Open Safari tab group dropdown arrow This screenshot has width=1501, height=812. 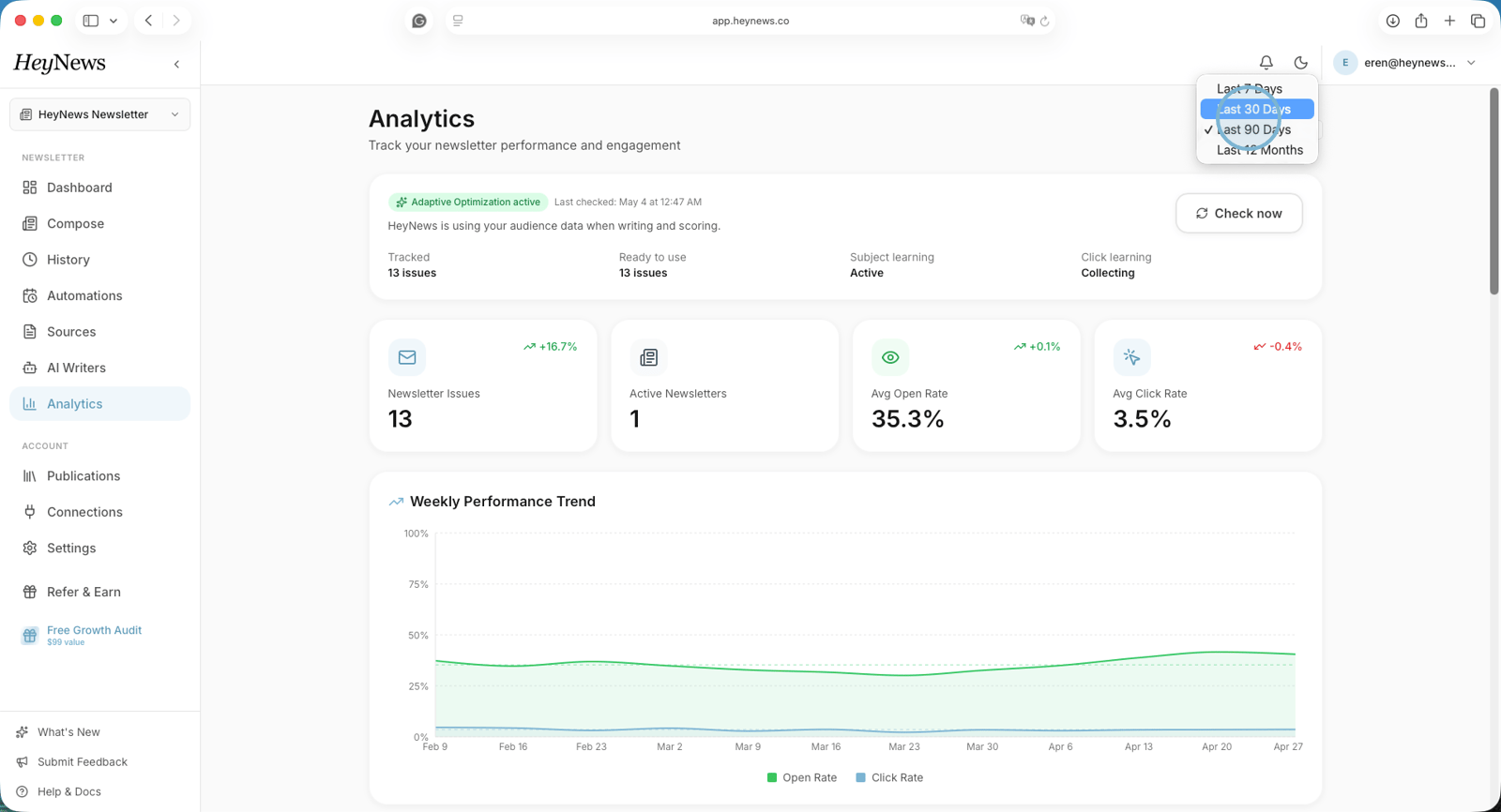coord(114,21)
